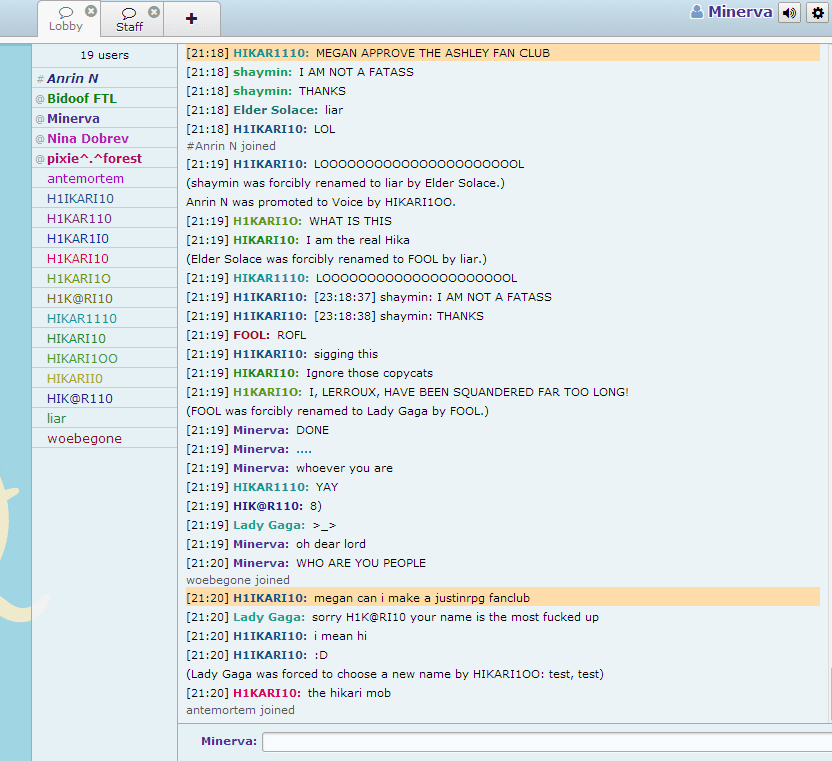Click 'Anrin N was promoted to Voice' notice
The image size is (832, 761).
320,202
